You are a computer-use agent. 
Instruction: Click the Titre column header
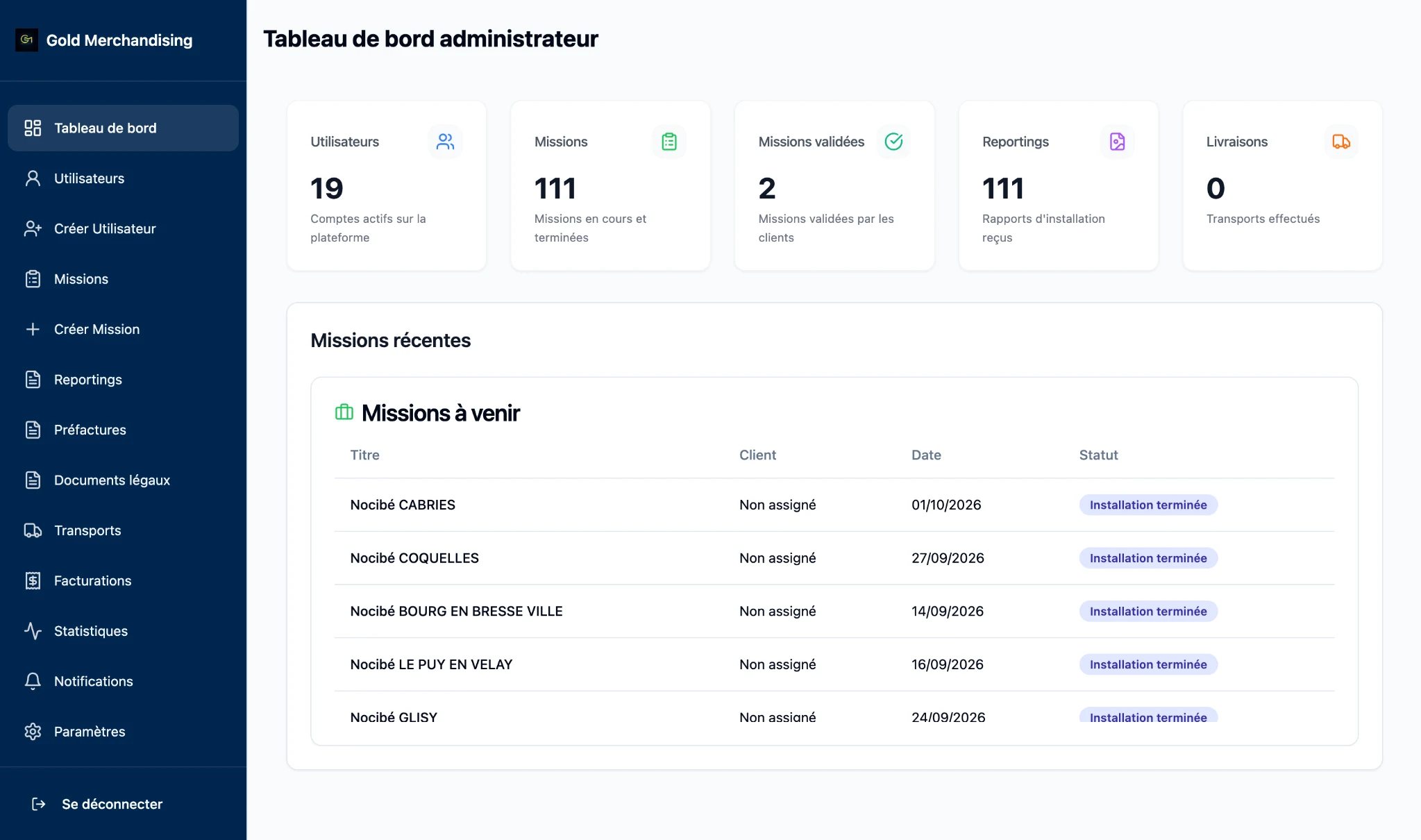point(364,455)
